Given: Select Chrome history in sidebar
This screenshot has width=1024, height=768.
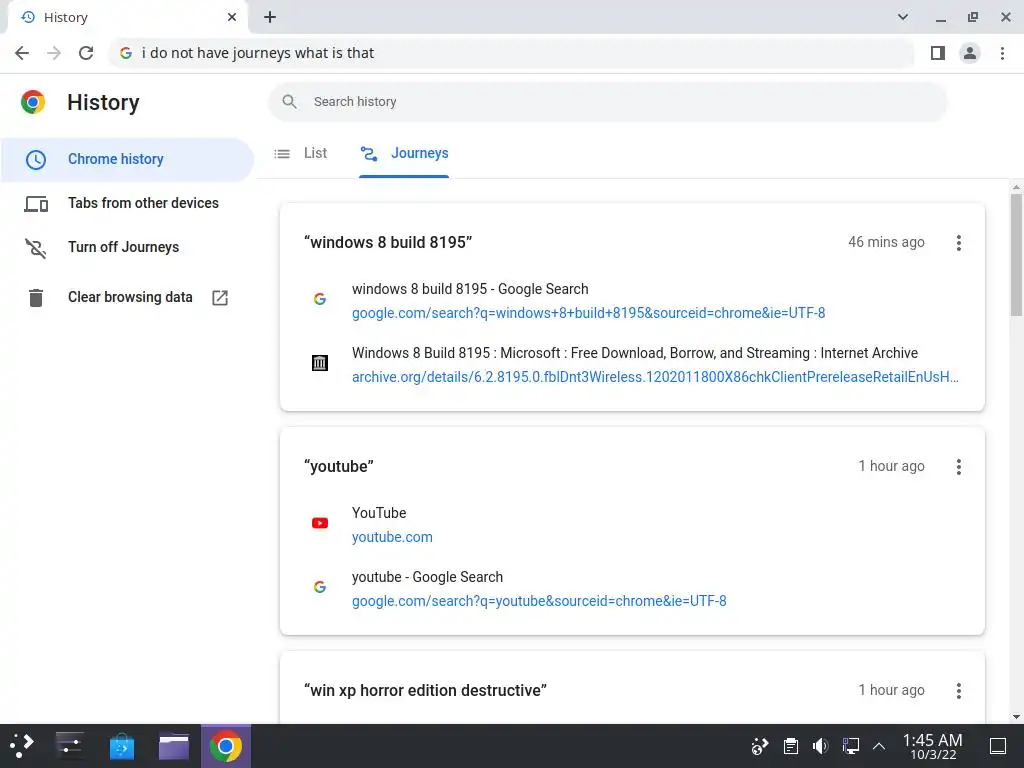Looking at the screenshot, I should pyautogui.click(x=127, y=159).
